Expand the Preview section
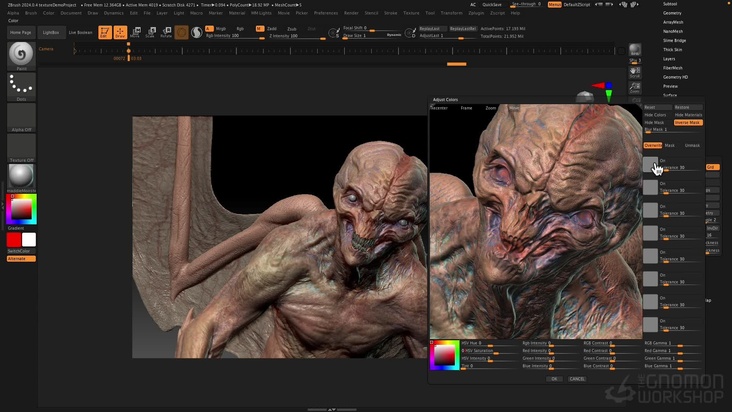 click(670, 86)
